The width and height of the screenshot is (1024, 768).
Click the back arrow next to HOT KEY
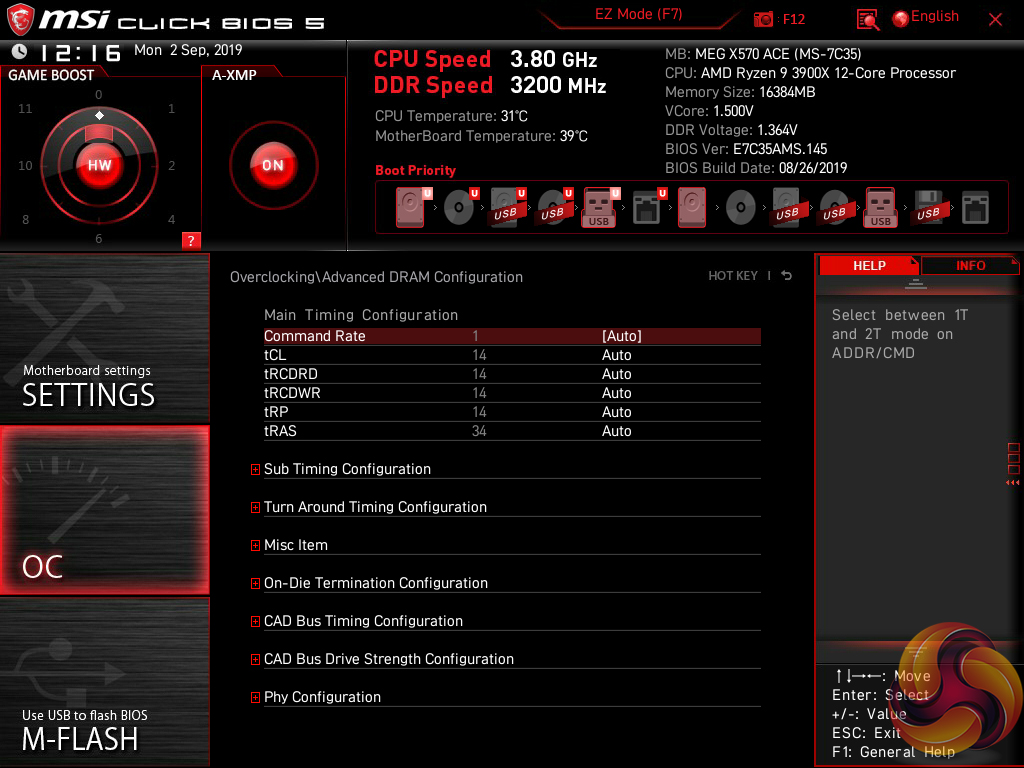[787, 276]
